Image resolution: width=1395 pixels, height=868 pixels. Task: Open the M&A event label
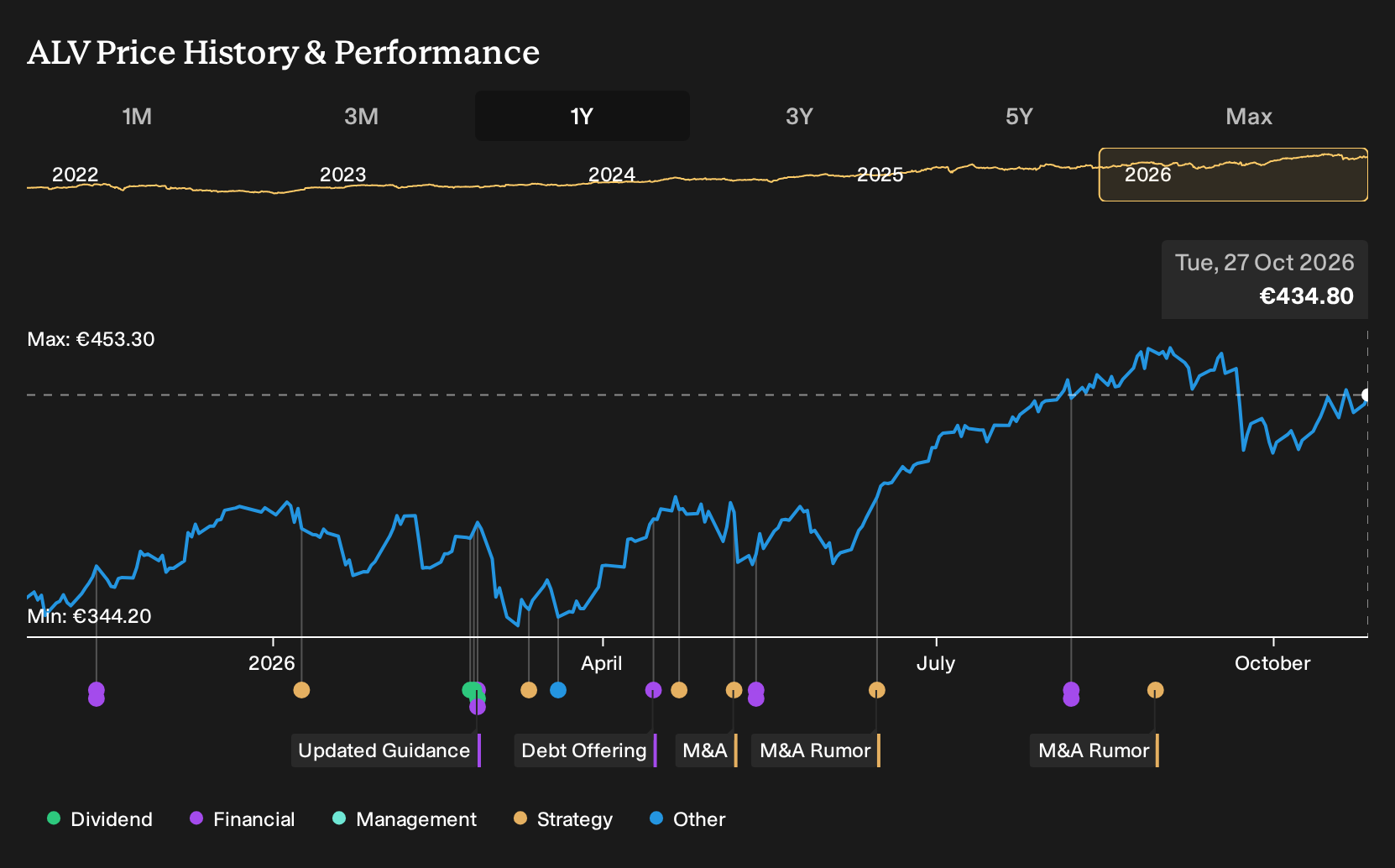point(706,750)
